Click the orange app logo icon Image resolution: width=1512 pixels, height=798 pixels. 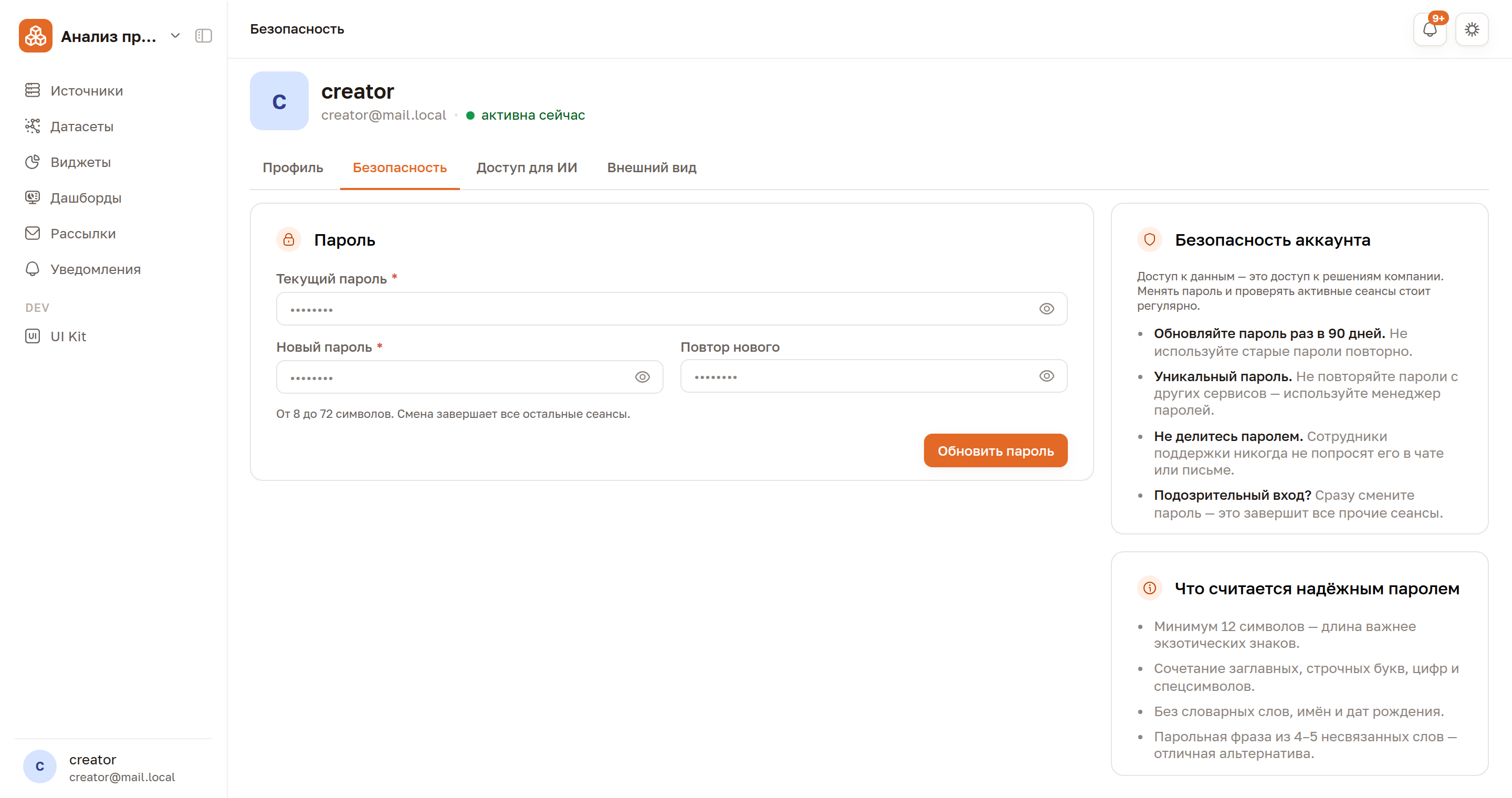pos(35,36)
